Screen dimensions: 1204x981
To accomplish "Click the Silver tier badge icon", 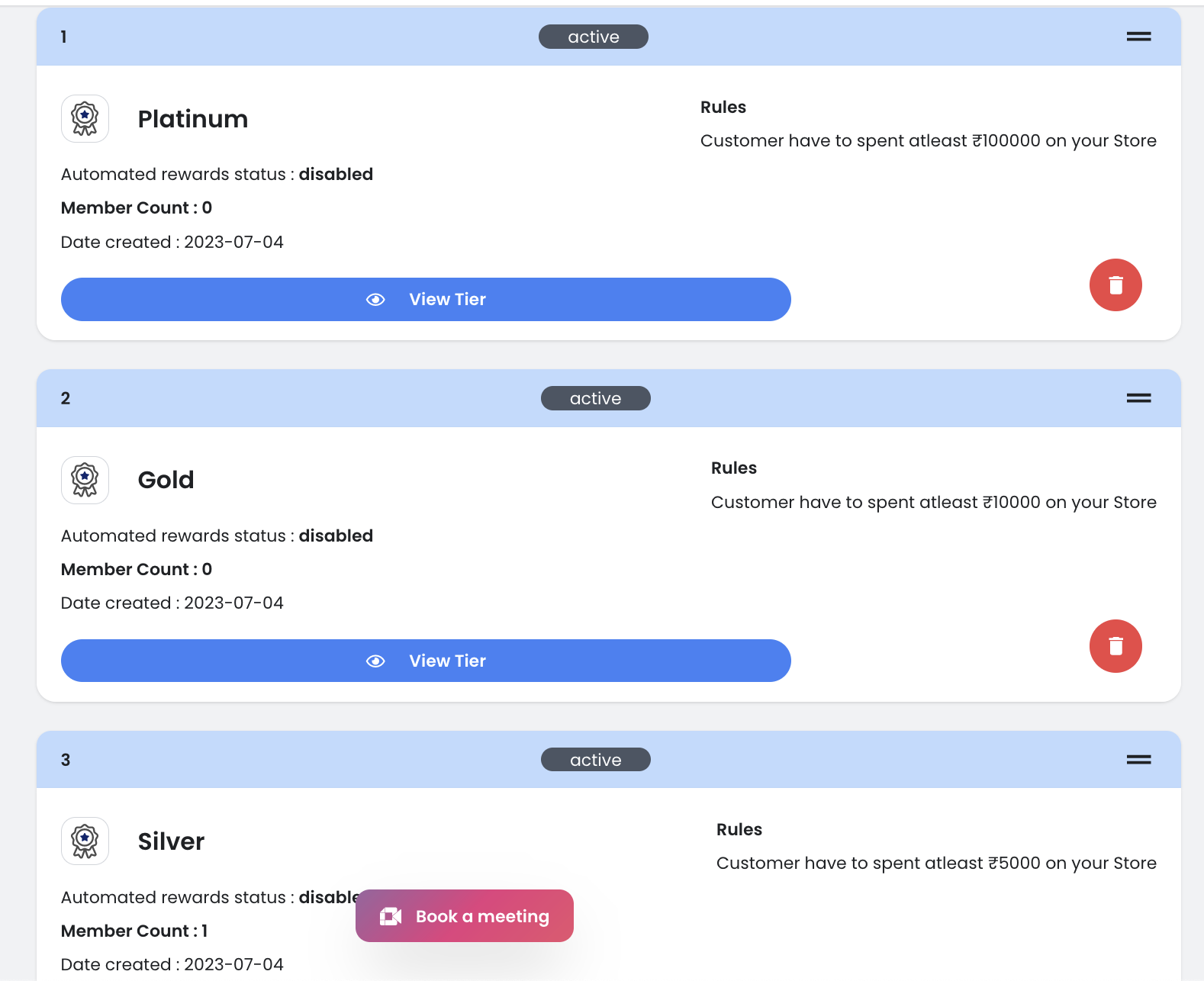I will pyautogui.click(x=85, y=841).
